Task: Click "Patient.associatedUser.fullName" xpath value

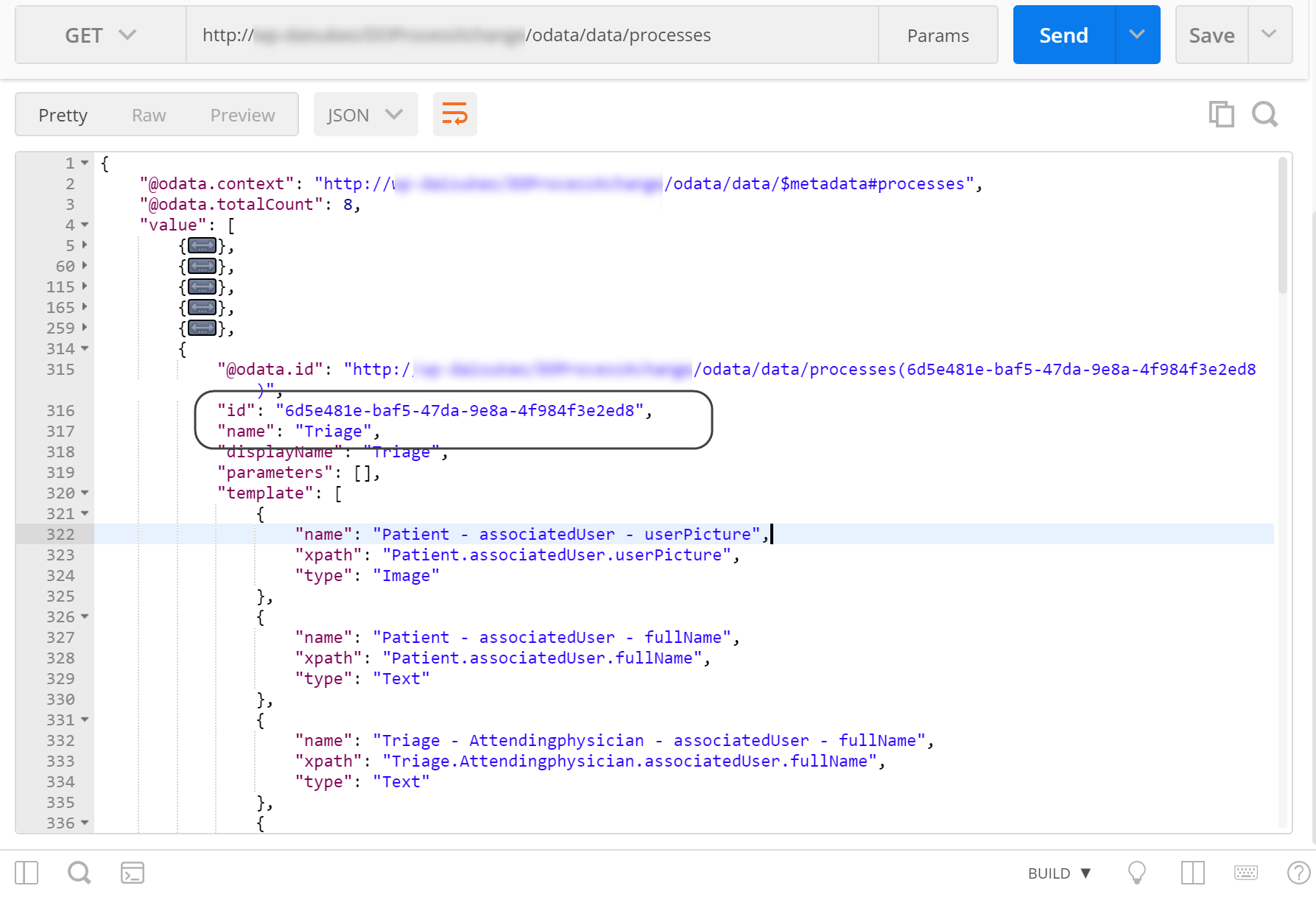Action: (x=542, y=658)
